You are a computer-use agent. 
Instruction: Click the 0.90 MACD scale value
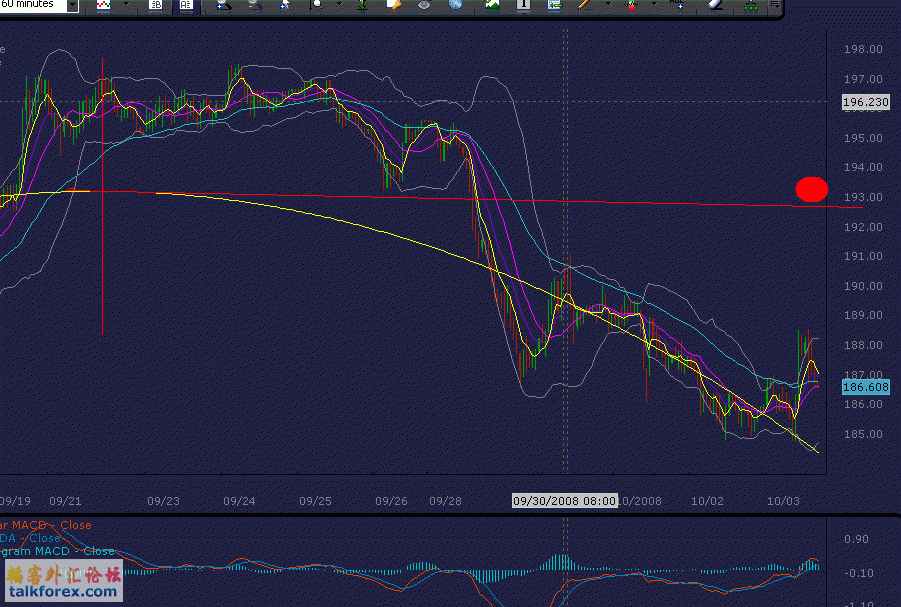856,539
